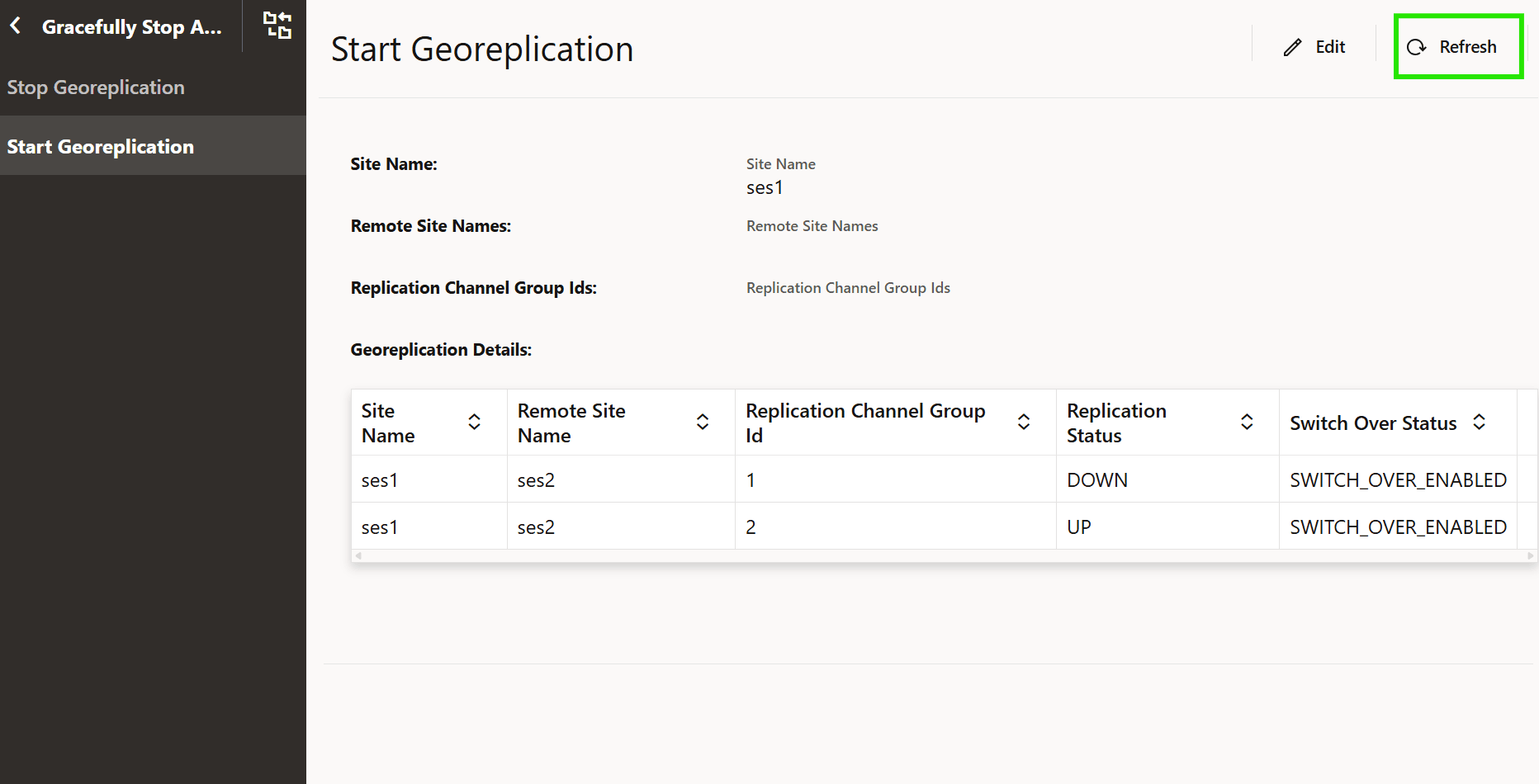The image size is (1539, 784).
Task: Sort by Site Name column arrows
Action: click(475, 423)
